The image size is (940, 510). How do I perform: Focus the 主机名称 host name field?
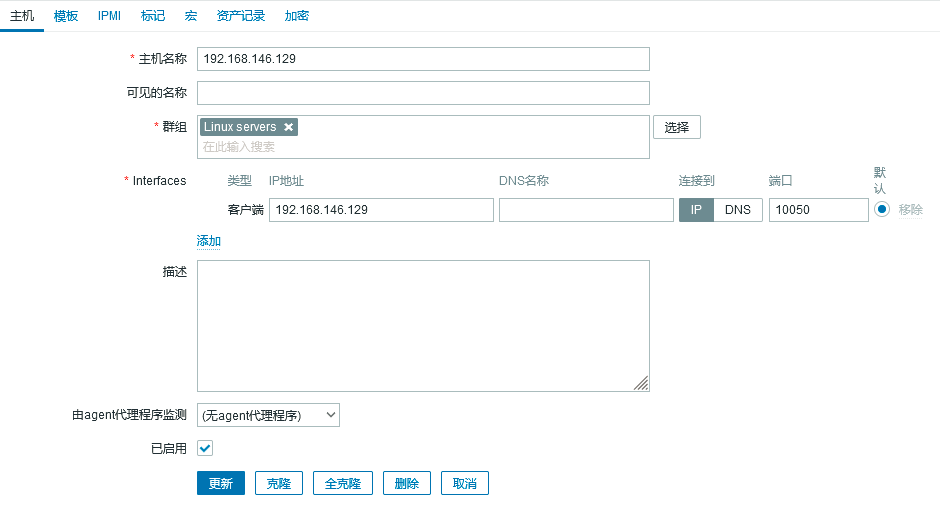(x=423, y=59)
